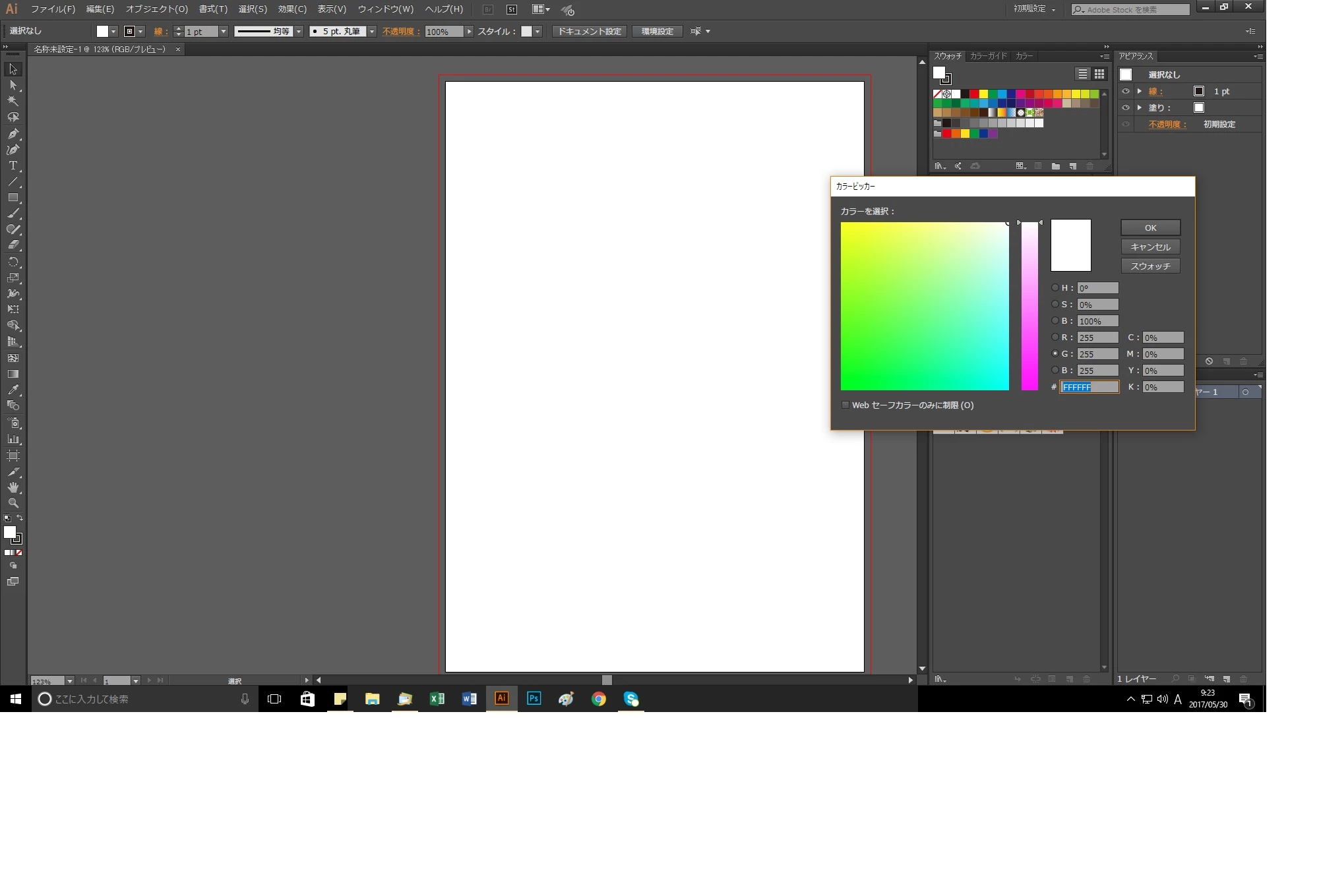The width and height of the screenshot is (1319, 896).
Task: Toggle visibility of stroke appearance row
Action: [x=1126, y=92]
